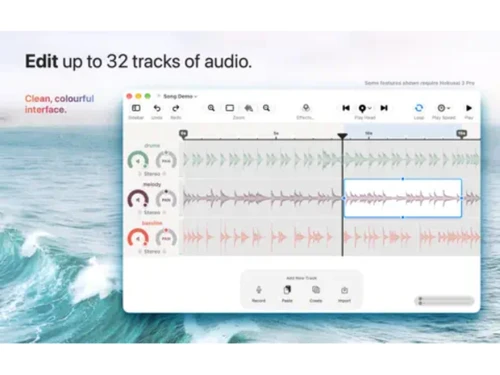Click the top handle of the melody selection

[403, 179]
